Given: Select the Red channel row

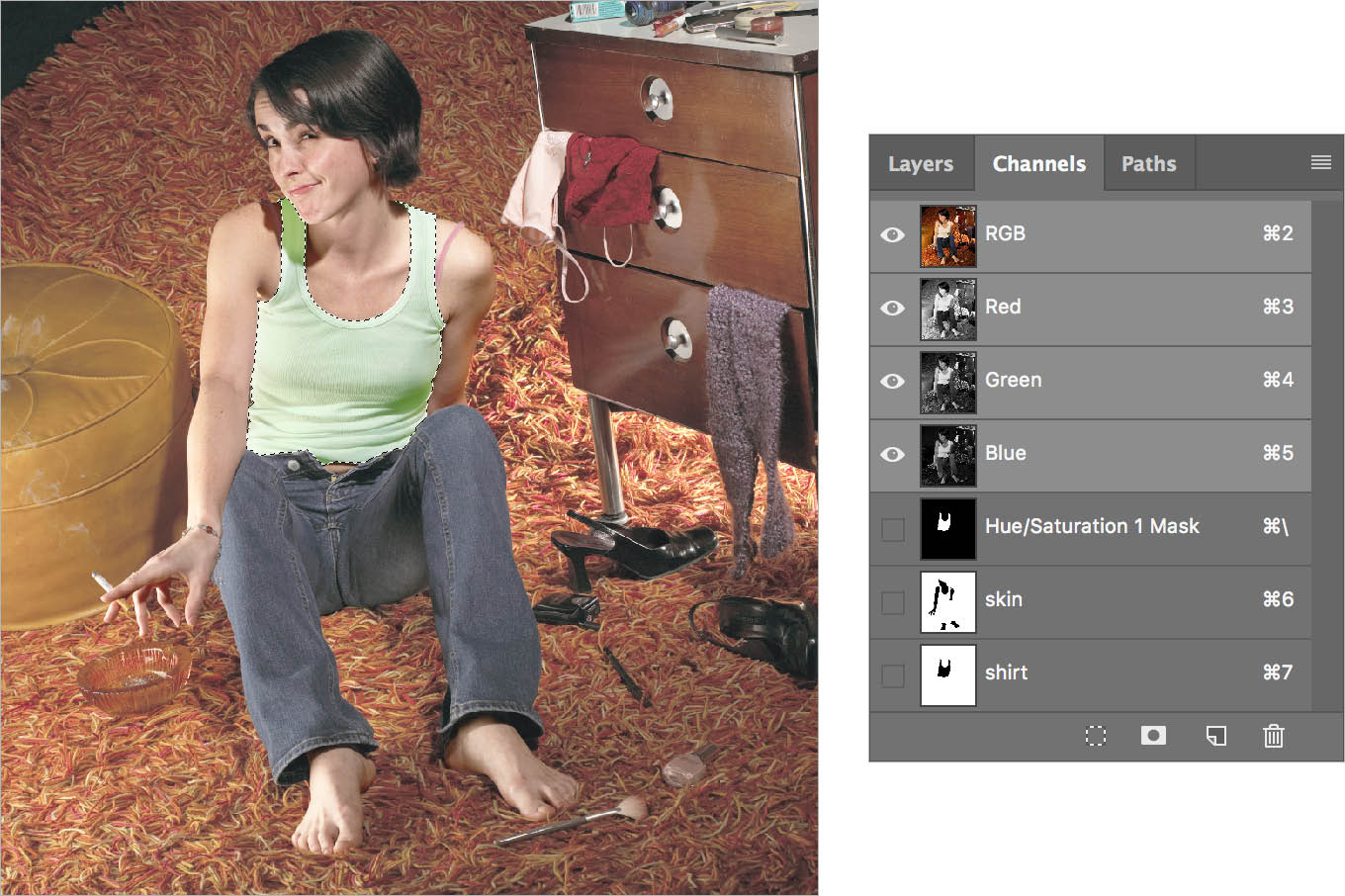Looking at the screenshot, I should point(1003,308).
